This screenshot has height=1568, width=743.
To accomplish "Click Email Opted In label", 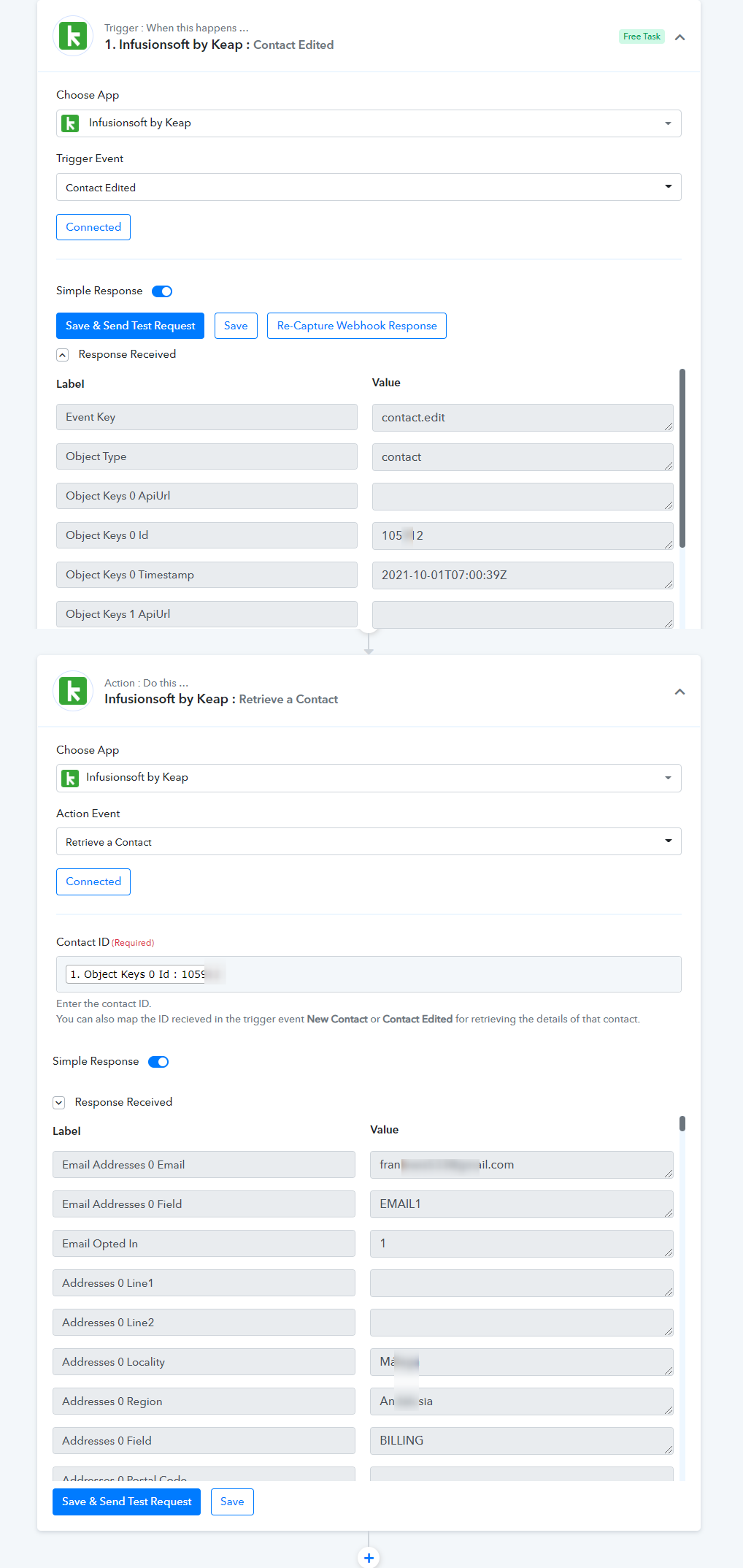I will click(x=204, y=1244).
